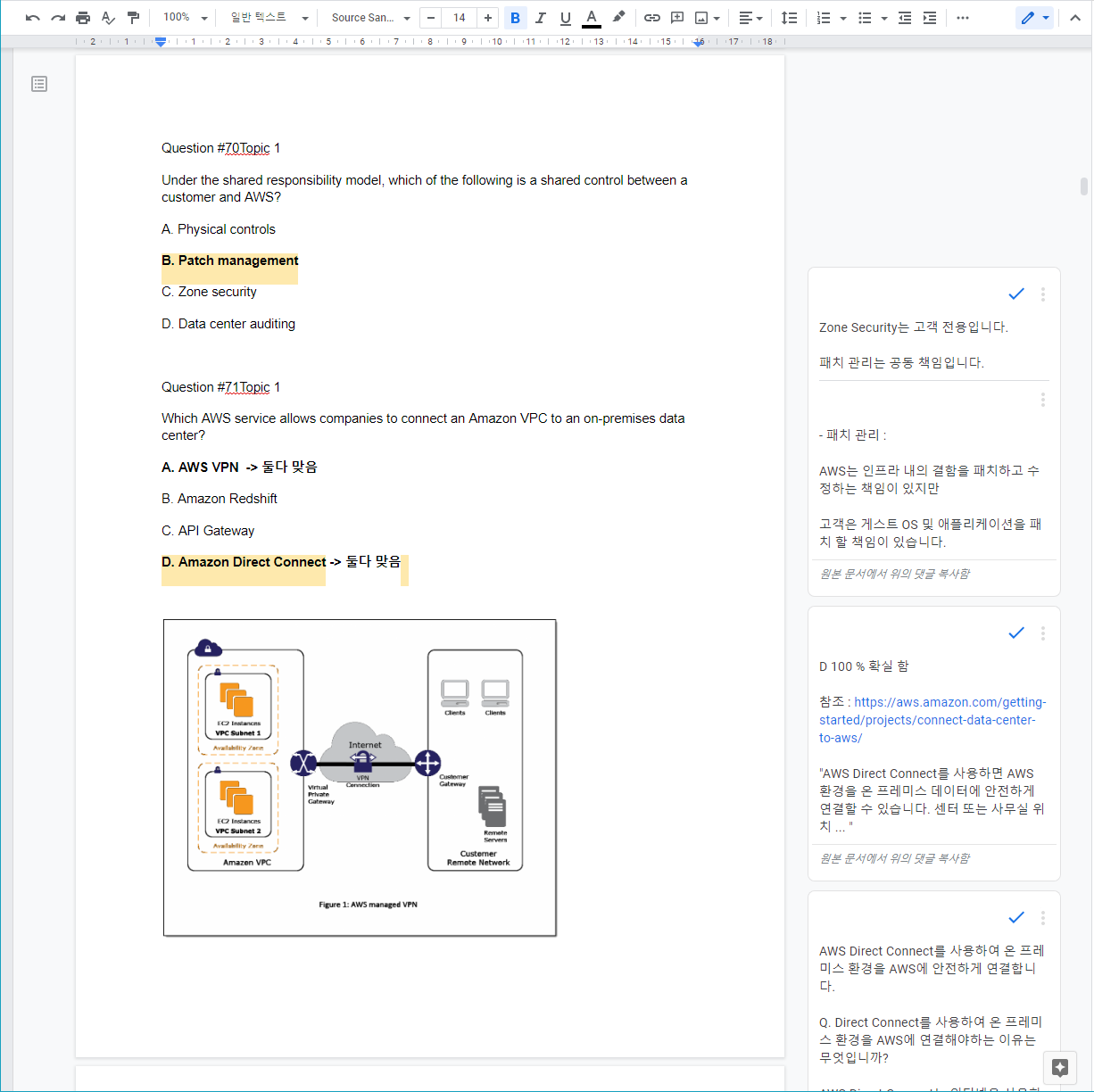1094x1092 pixels.
Task: Decrease the font size
Action: [431, 18]
